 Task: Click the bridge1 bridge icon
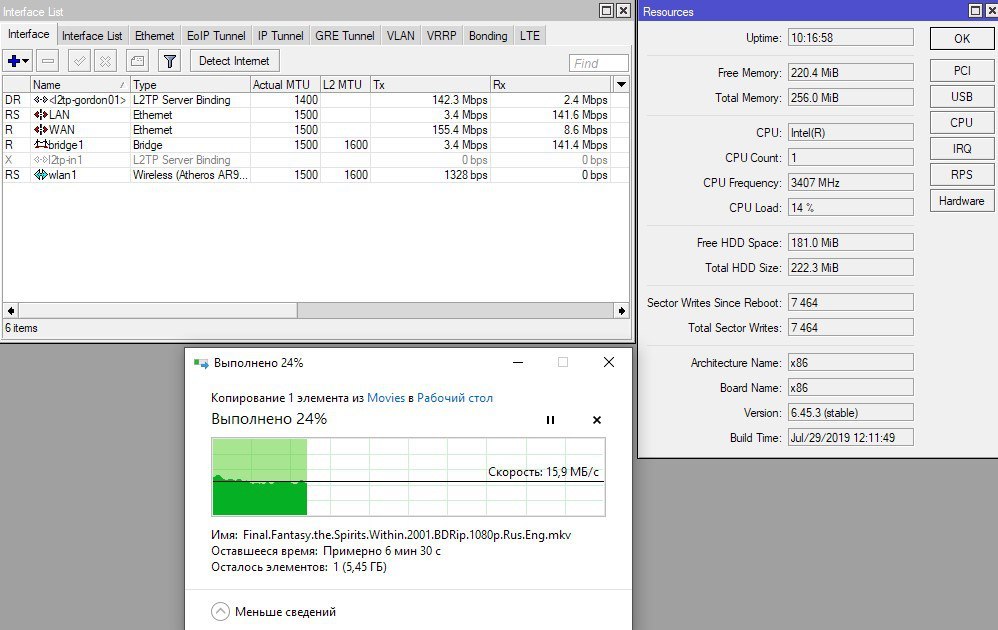point(41,144)
